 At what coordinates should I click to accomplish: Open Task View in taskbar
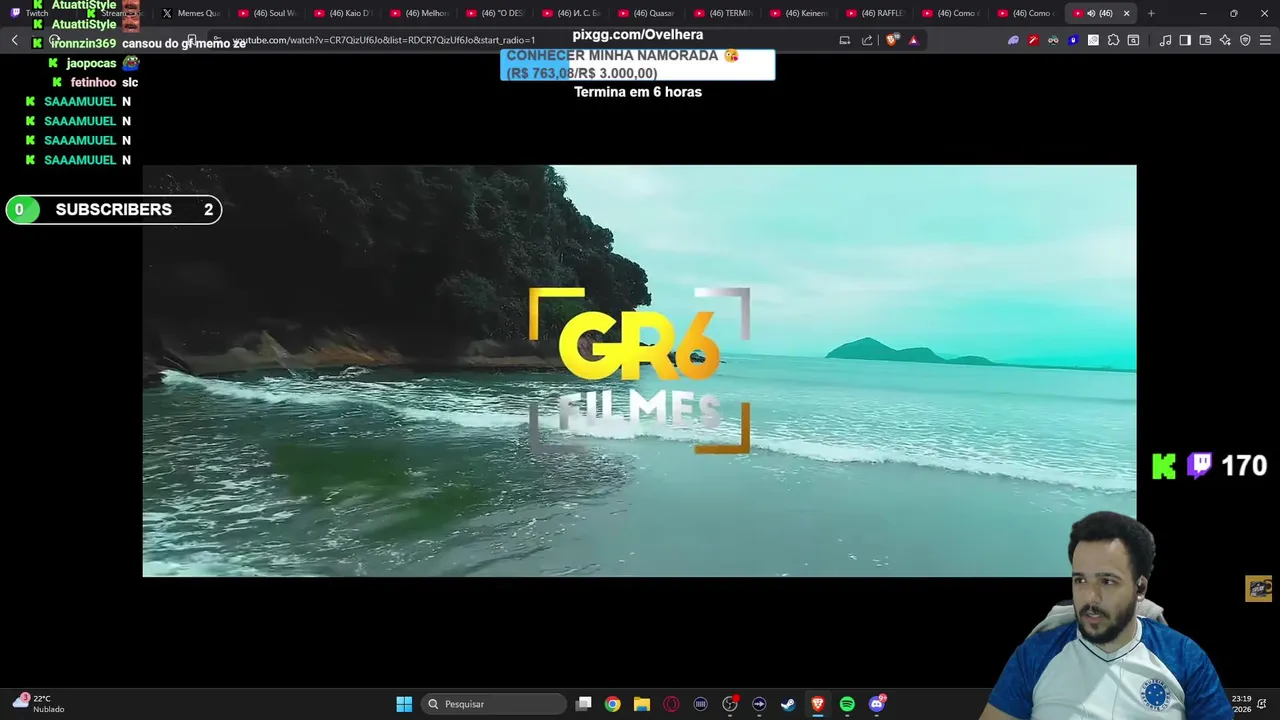click(x=584, y=704)
